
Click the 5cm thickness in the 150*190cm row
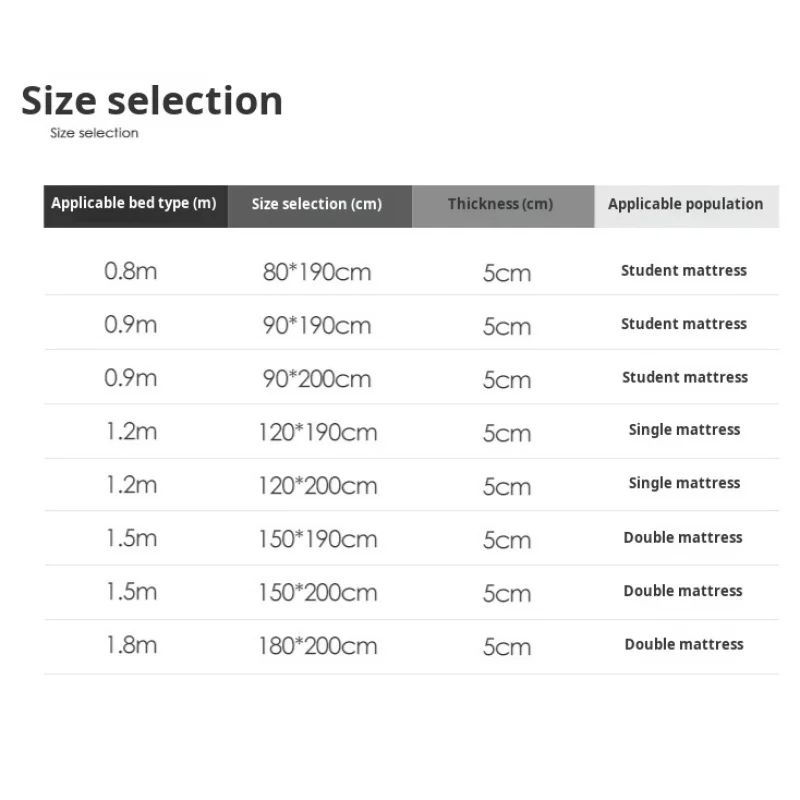coord(506,540)
